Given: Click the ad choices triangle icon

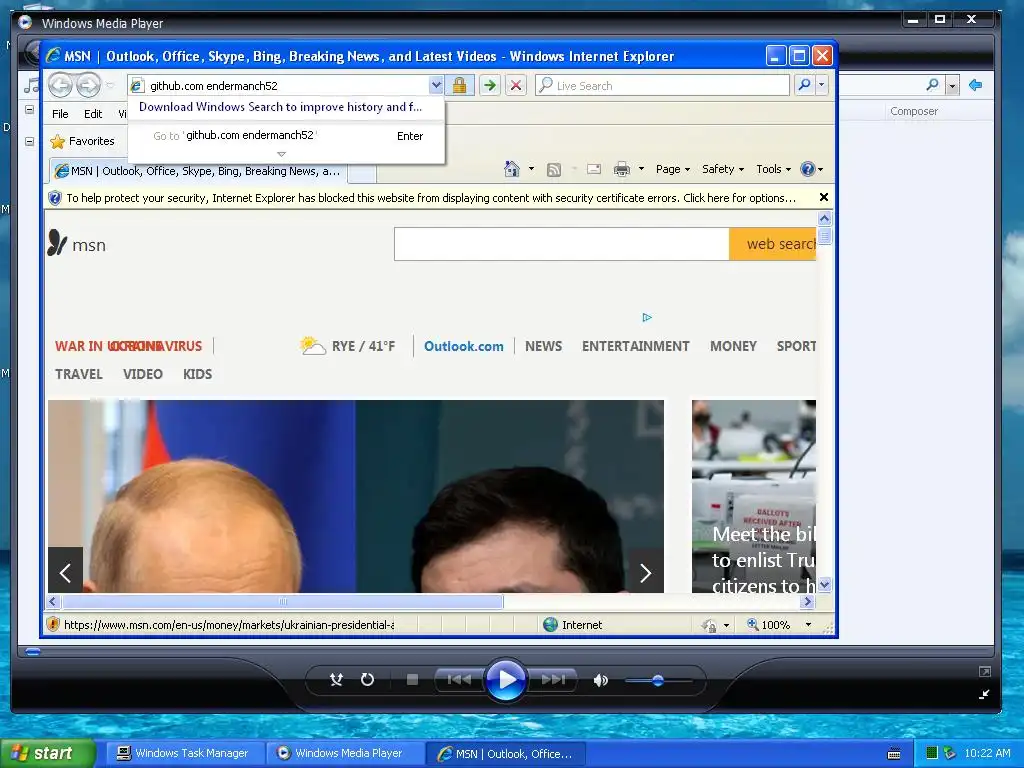Looking at the screenshot, I should point(647,317).
